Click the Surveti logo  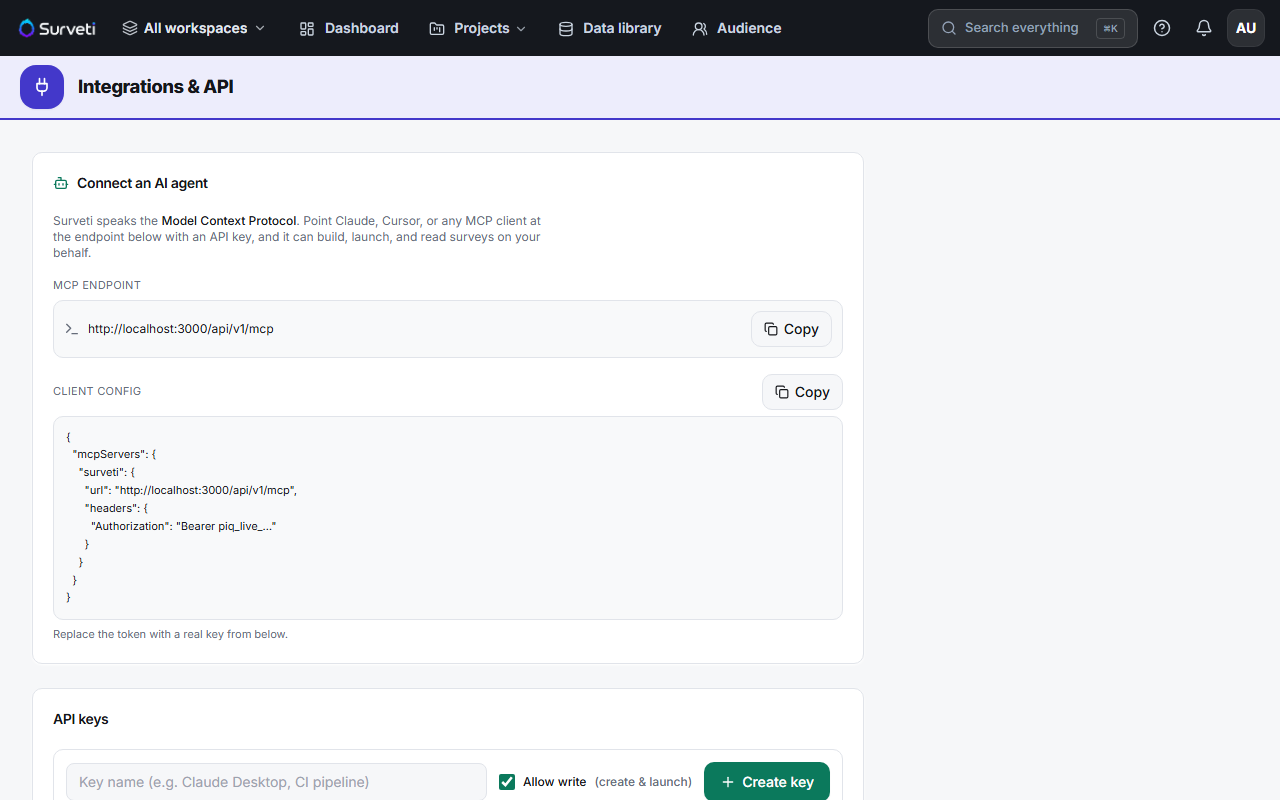(x=57, y=28)
